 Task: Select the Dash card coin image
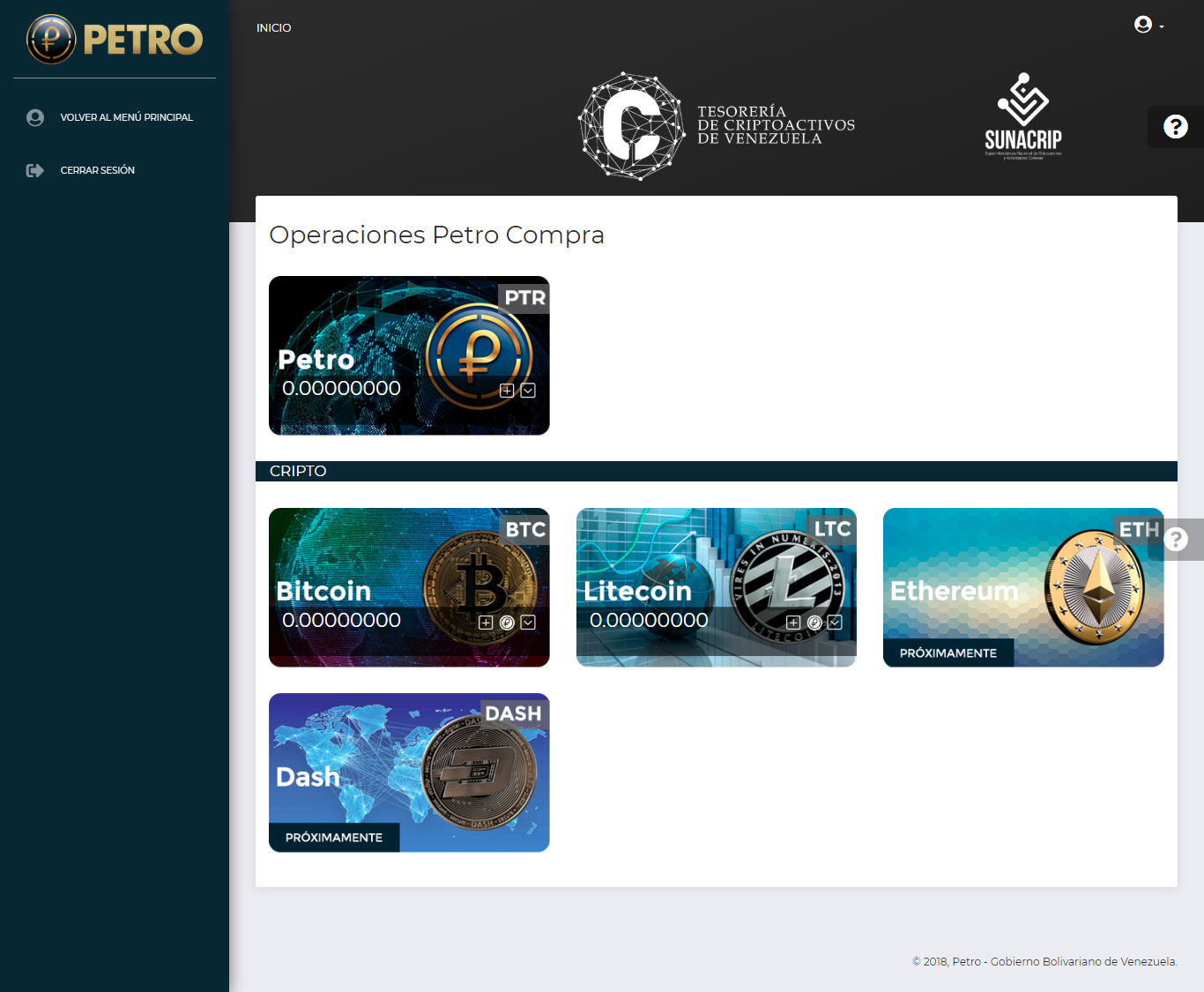(479, 773)
